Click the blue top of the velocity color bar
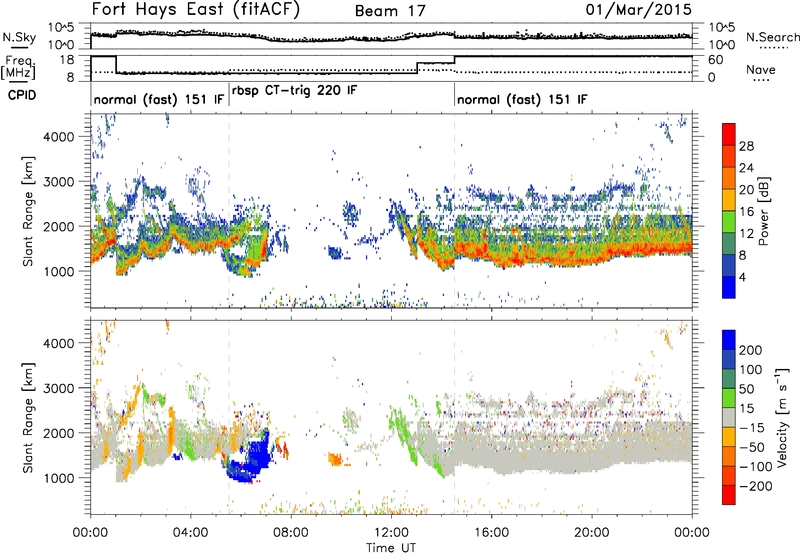Viewport: 800px width, 554px height. [x=729, y=340]
